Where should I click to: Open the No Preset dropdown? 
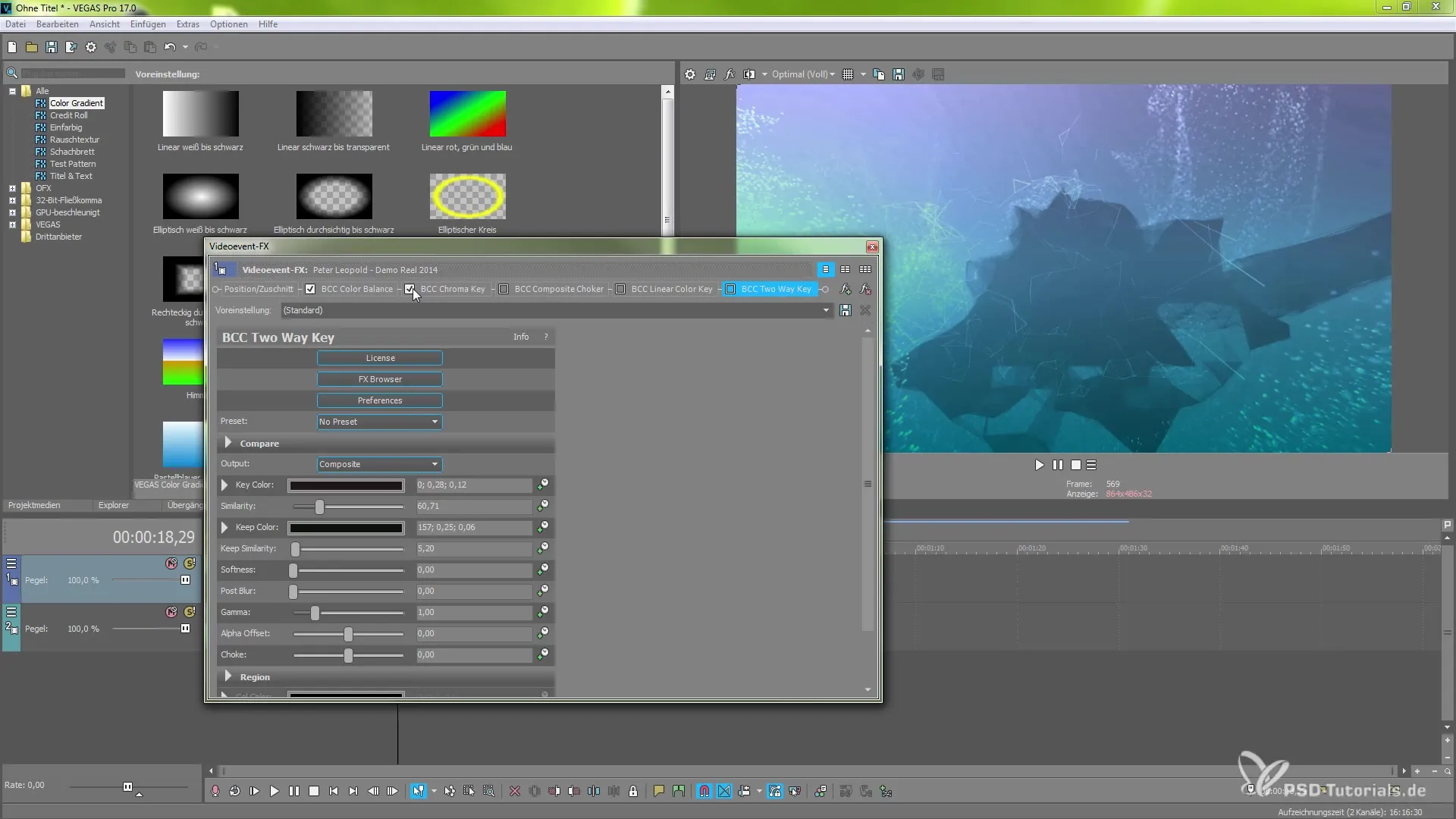[x=379, y=422]
